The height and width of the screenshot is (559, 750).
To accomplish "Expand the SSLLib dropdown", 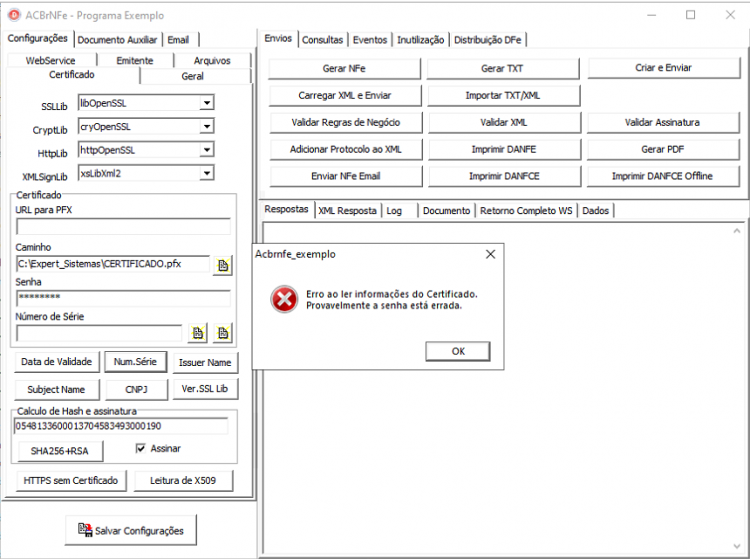I will [x=207, y=103].
